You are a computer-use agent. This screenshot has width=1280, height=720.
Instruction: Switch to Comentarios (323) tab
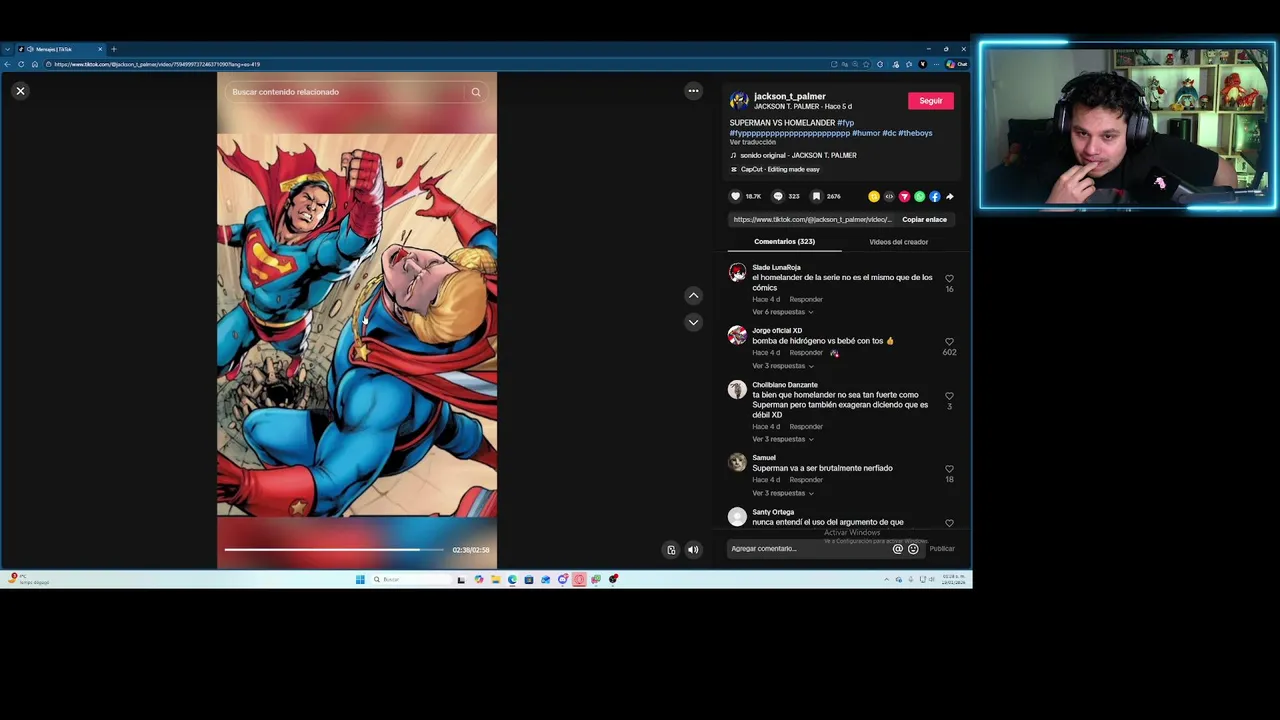click(784, 242)
